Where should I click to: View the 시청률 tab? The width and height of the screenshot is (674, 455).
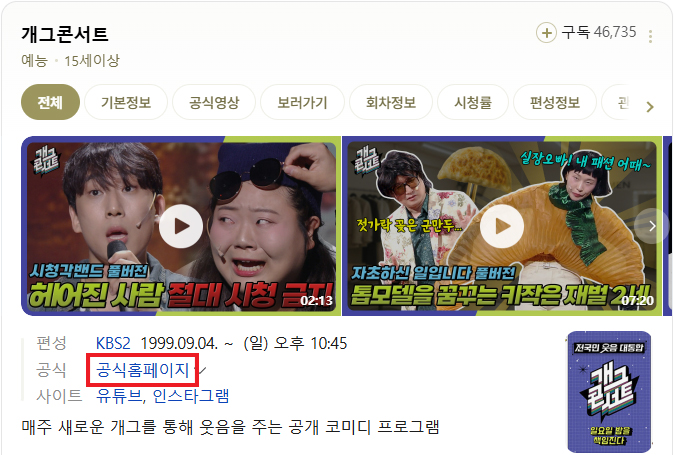click(x=473, y=102)
